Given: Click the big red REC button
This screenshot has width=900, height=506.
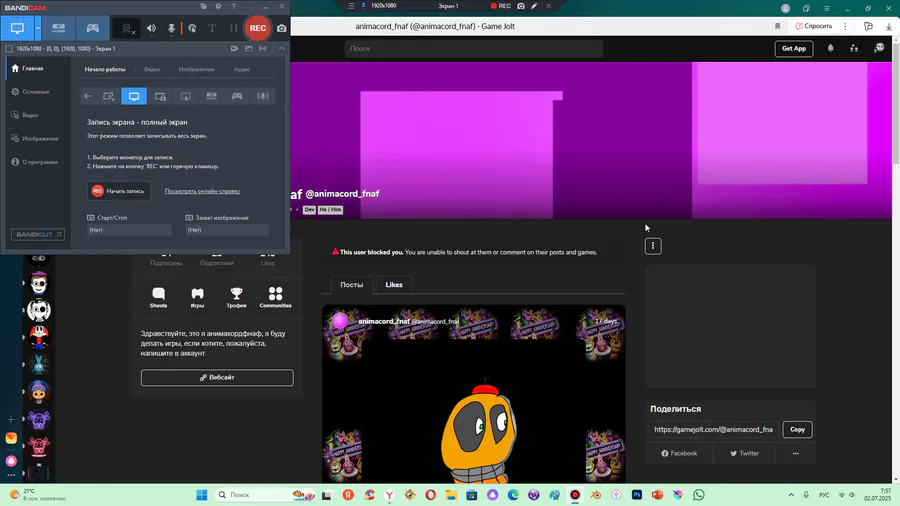Looking at the screenshot, I should (258, 28).
